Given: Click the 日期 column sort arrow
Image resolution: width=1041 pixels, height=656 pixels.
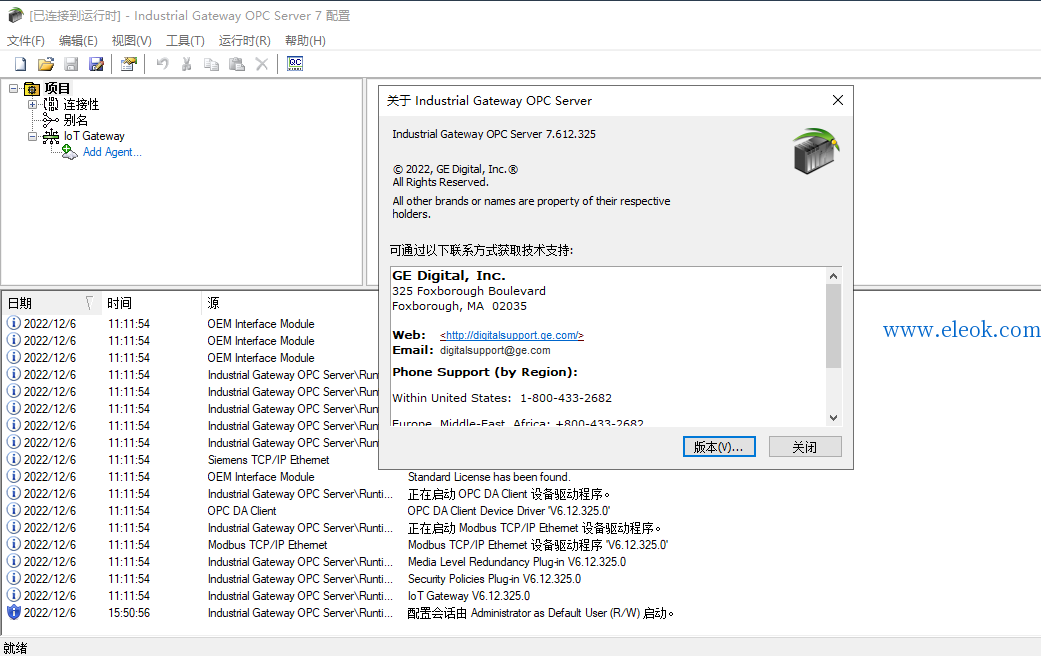Looking at the screenshot, I should point(89,303).
